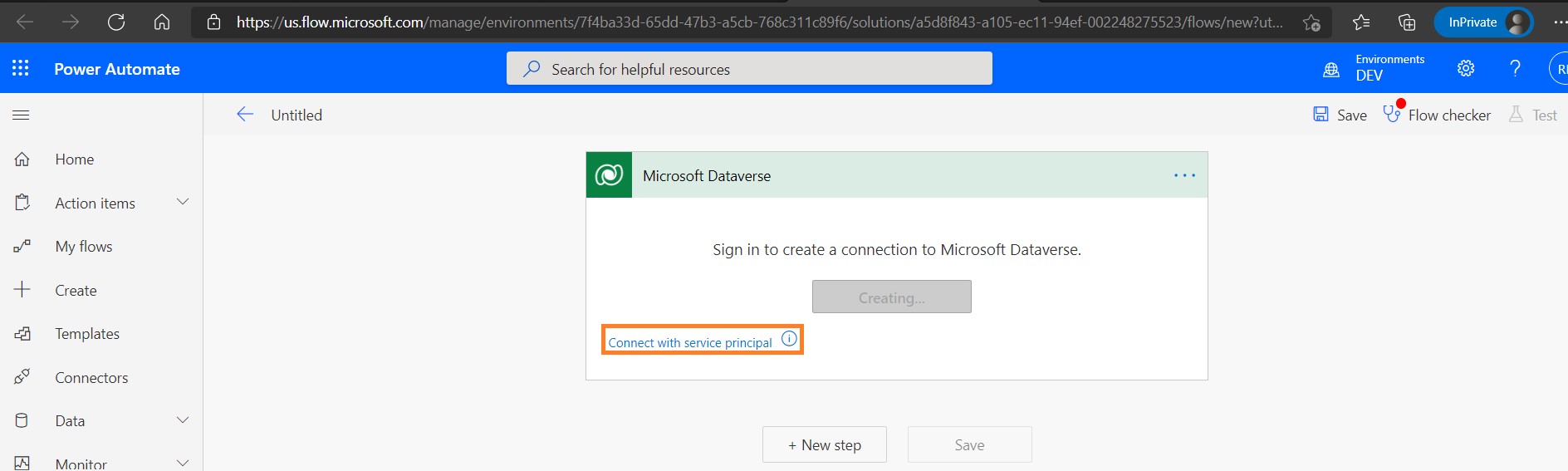1568x471 pixels.
Task: Click the bottom Save button
Action: coord(970,444)
